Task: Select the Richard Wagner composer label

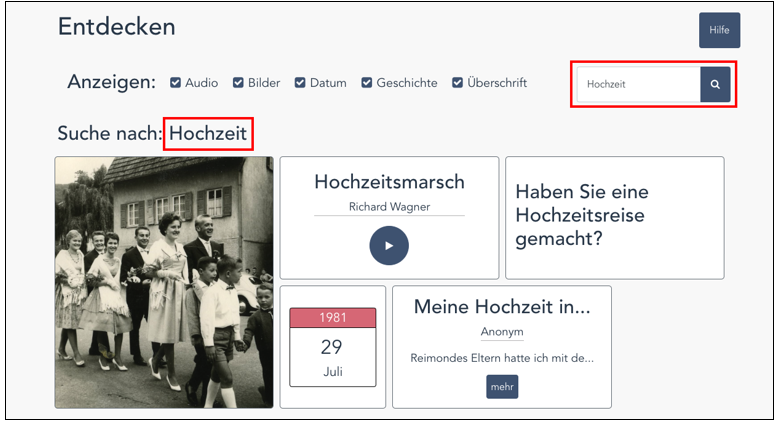Action: pos(389,207)
